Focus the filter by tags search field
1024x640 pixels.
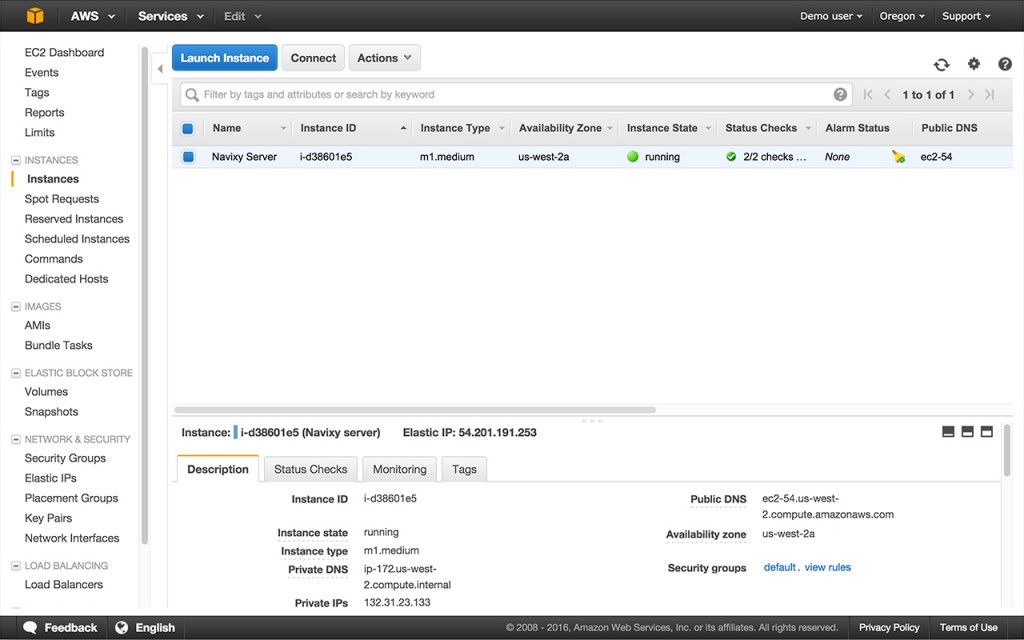click(x=516, y=94)
